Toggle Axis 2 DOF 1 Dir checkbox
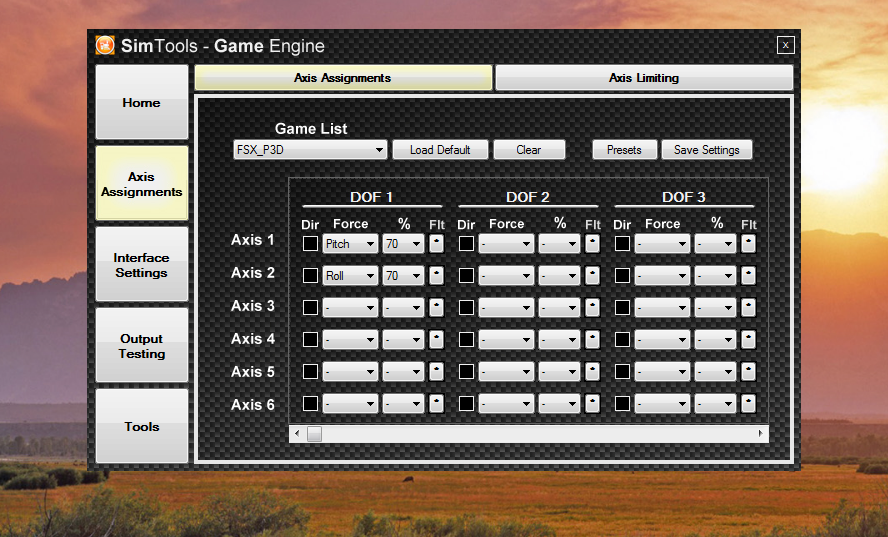This screenshot has width=888, height=537. point(310,275)
